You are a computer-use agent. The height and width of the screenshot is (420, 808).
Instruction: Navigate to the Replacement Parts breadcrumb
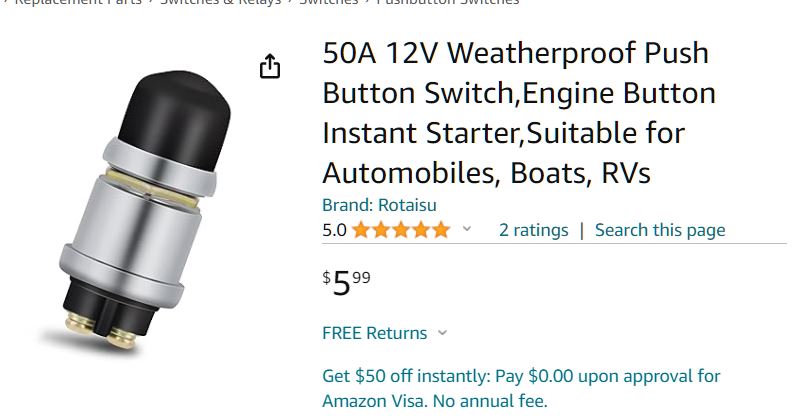click(78, 3)
